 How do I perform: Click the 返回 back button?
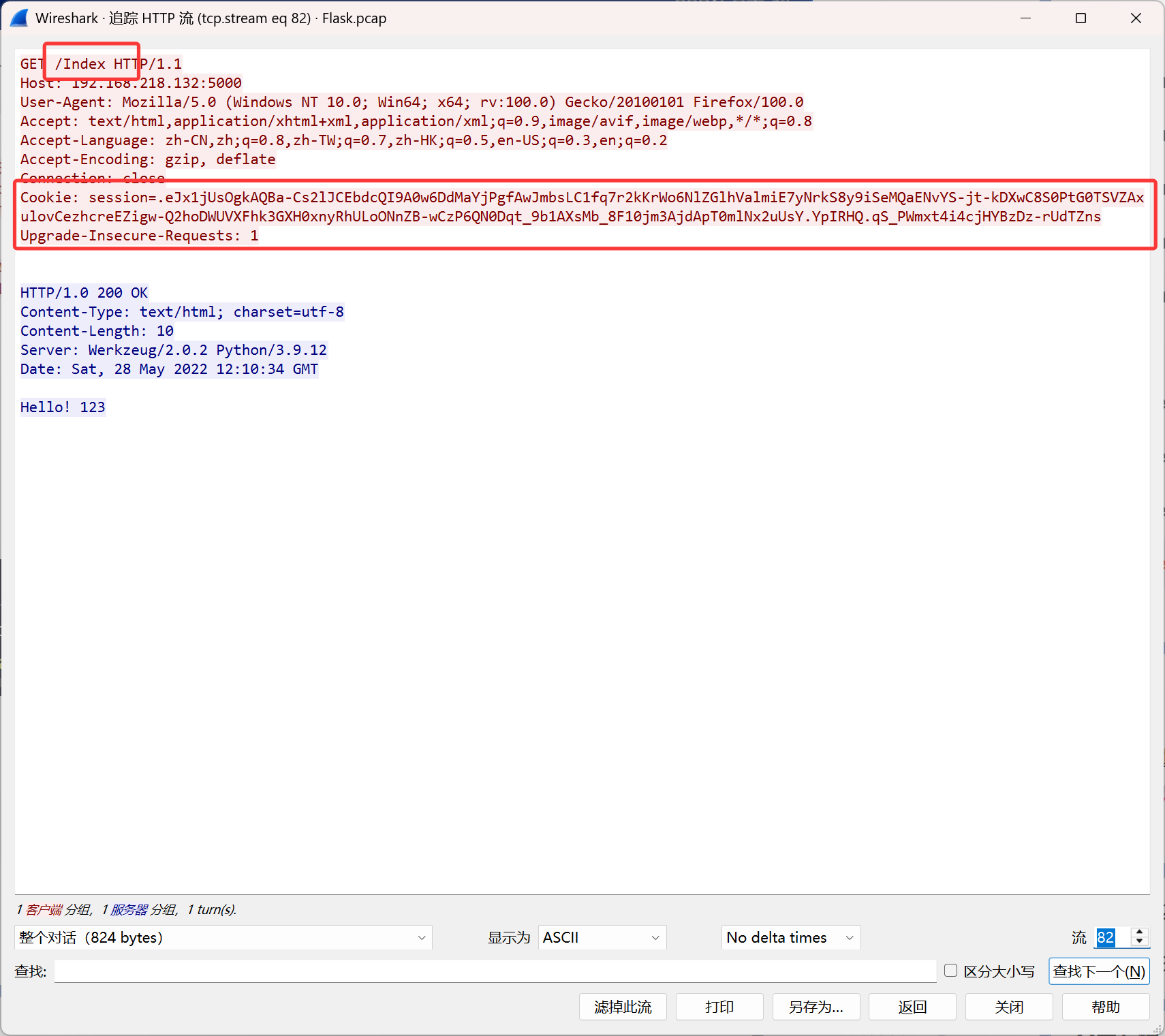[913, 1007]
